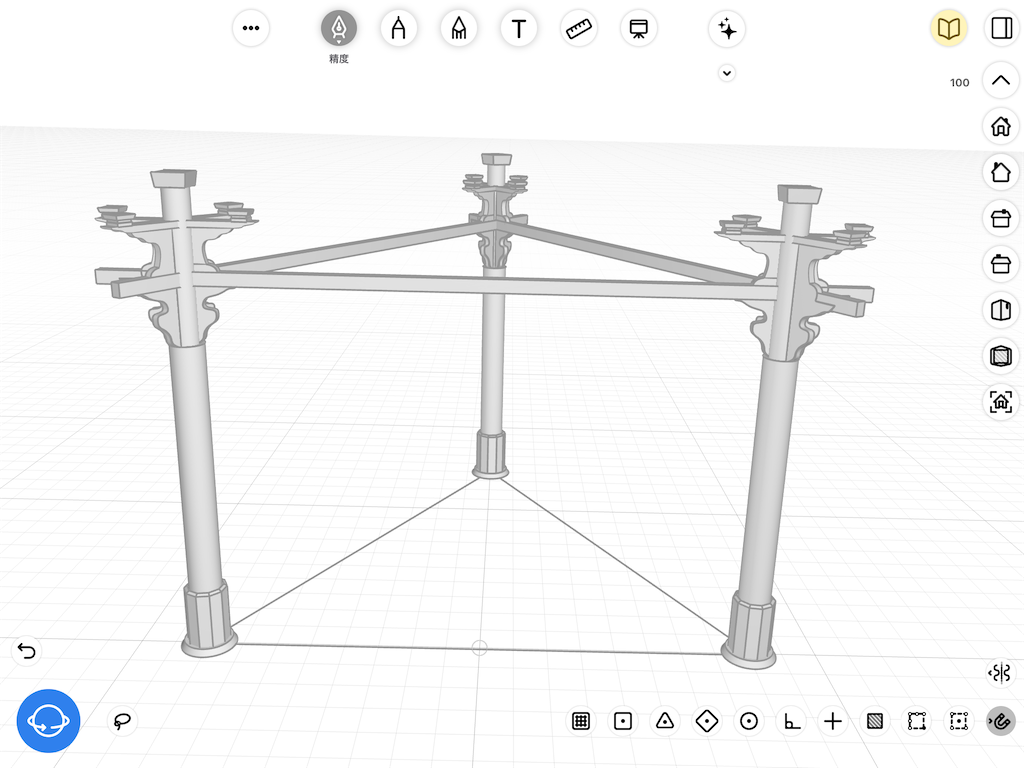Tap the blue orbit navigation button

[48, 721]
